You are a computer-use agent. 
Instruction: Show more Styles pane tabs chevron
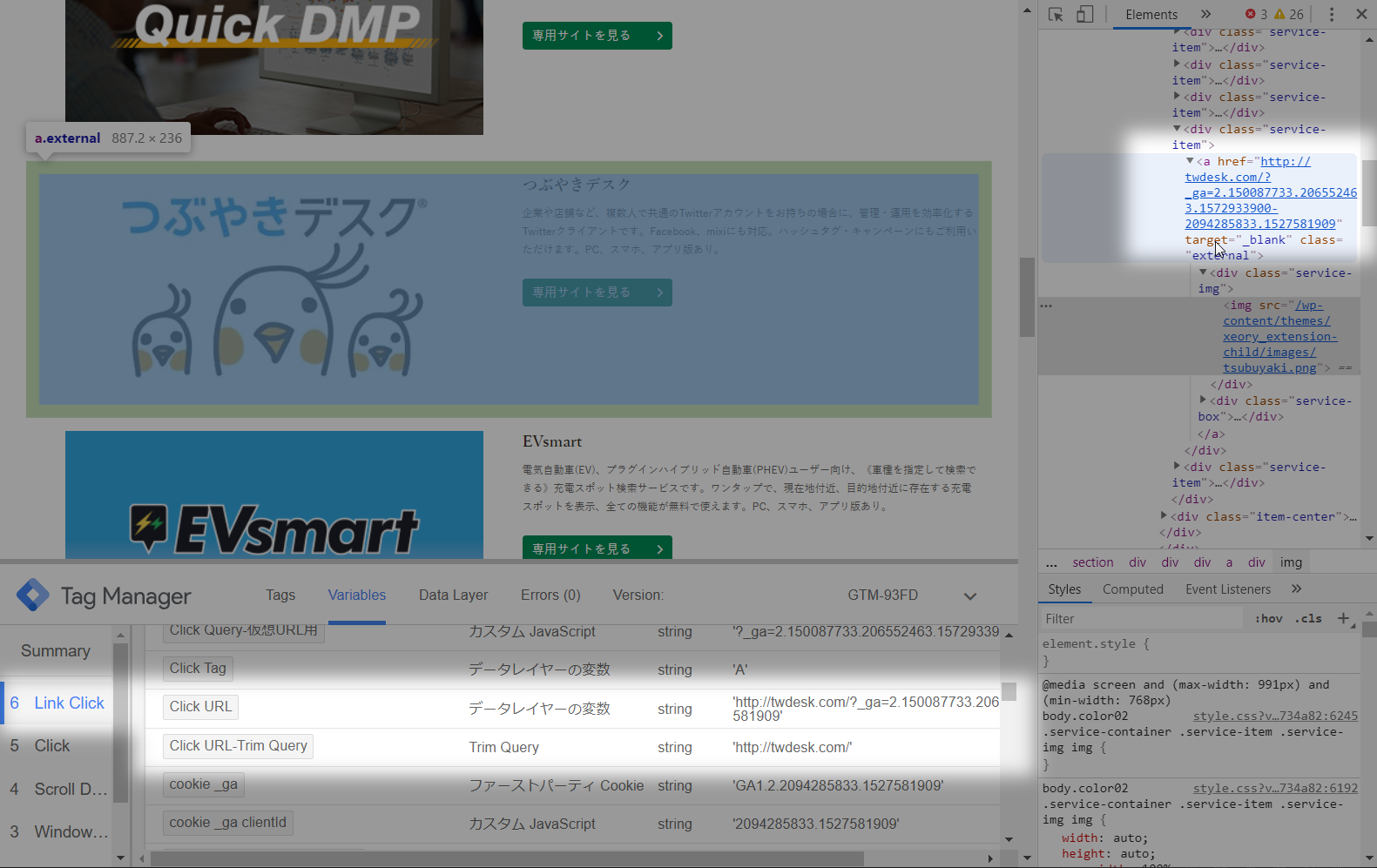click(x=1296, y=589)
